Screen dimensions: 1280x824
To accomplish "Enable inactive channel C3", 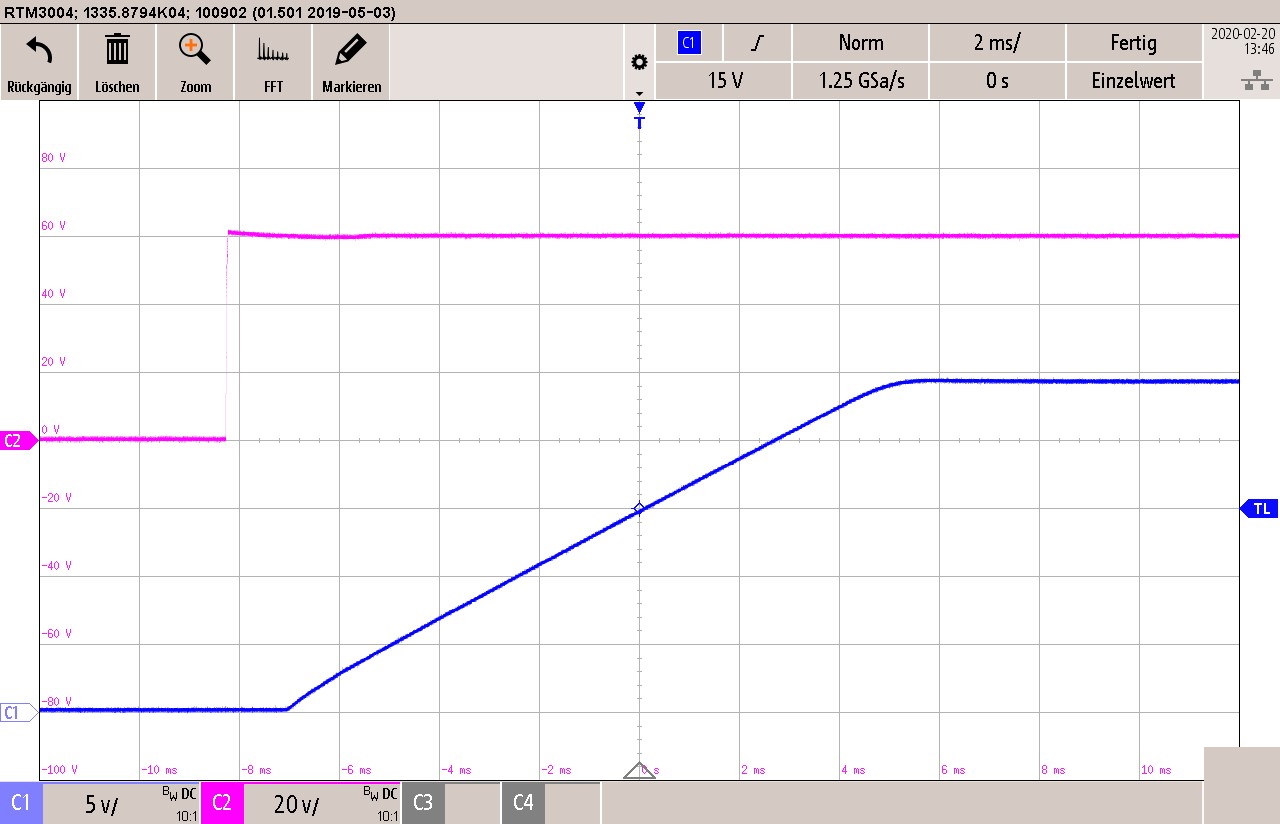I will (423, 803).
